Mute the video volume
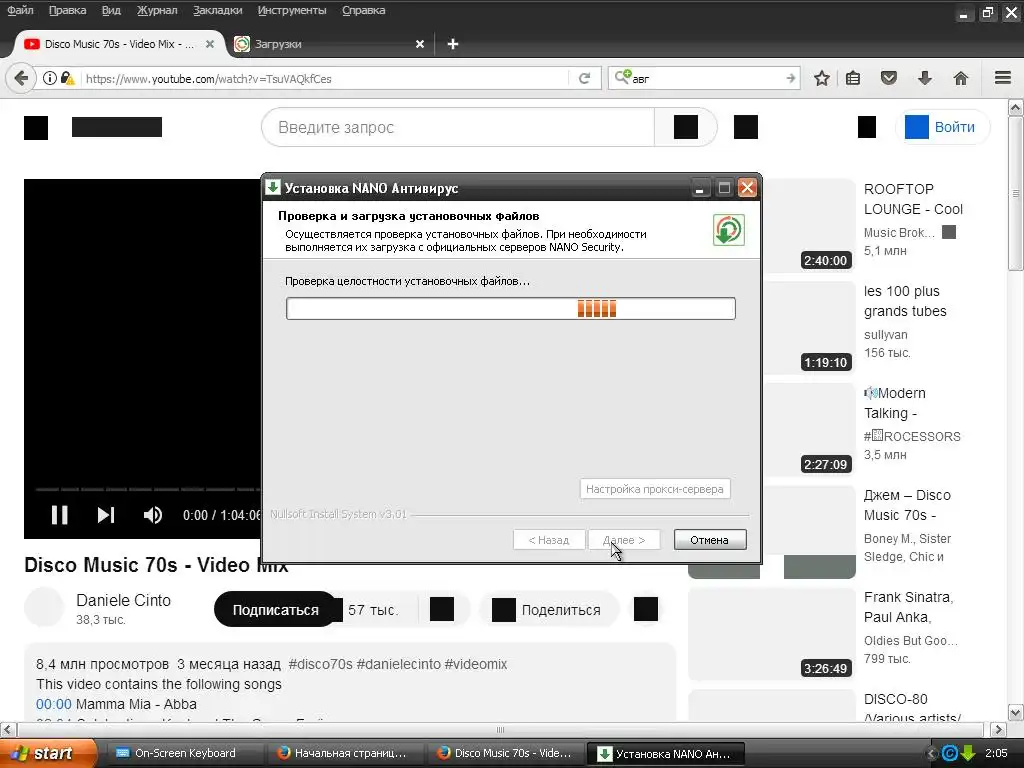 coord(152,515)
